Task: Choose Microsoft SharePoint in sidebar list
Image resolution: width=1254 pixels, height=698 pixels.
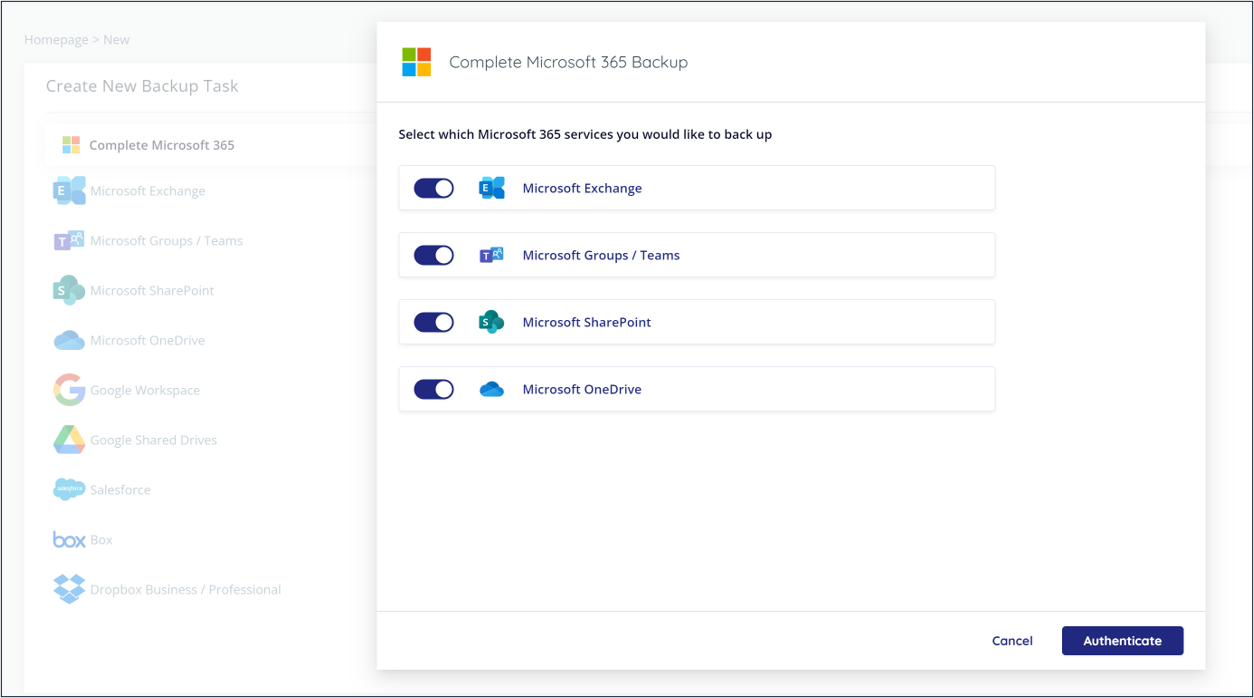Action: click(x=152, y=291)
